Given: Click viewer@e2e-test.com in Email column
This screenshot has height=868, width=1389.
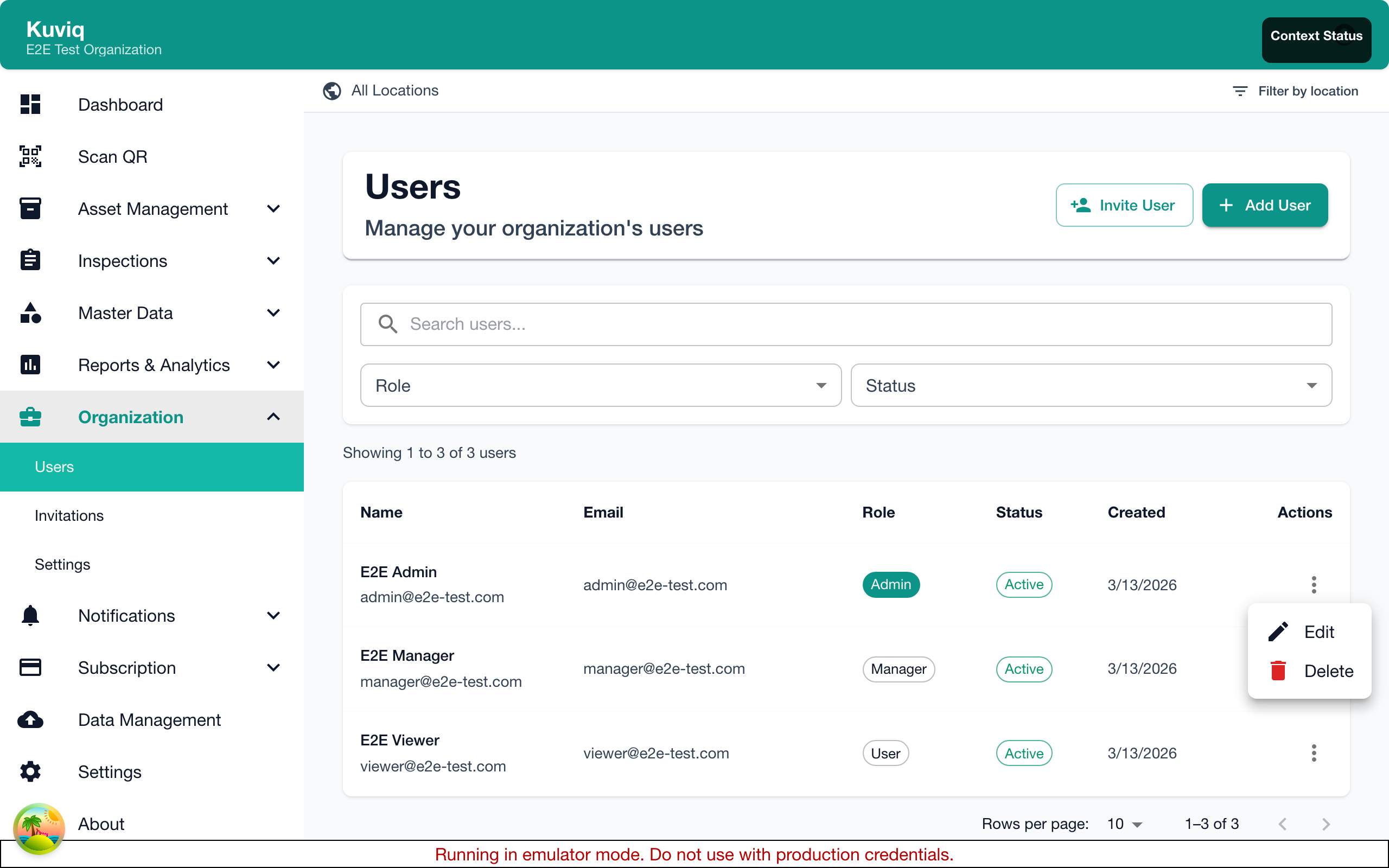Looking at the screenshot, I should tap(656, 753).
